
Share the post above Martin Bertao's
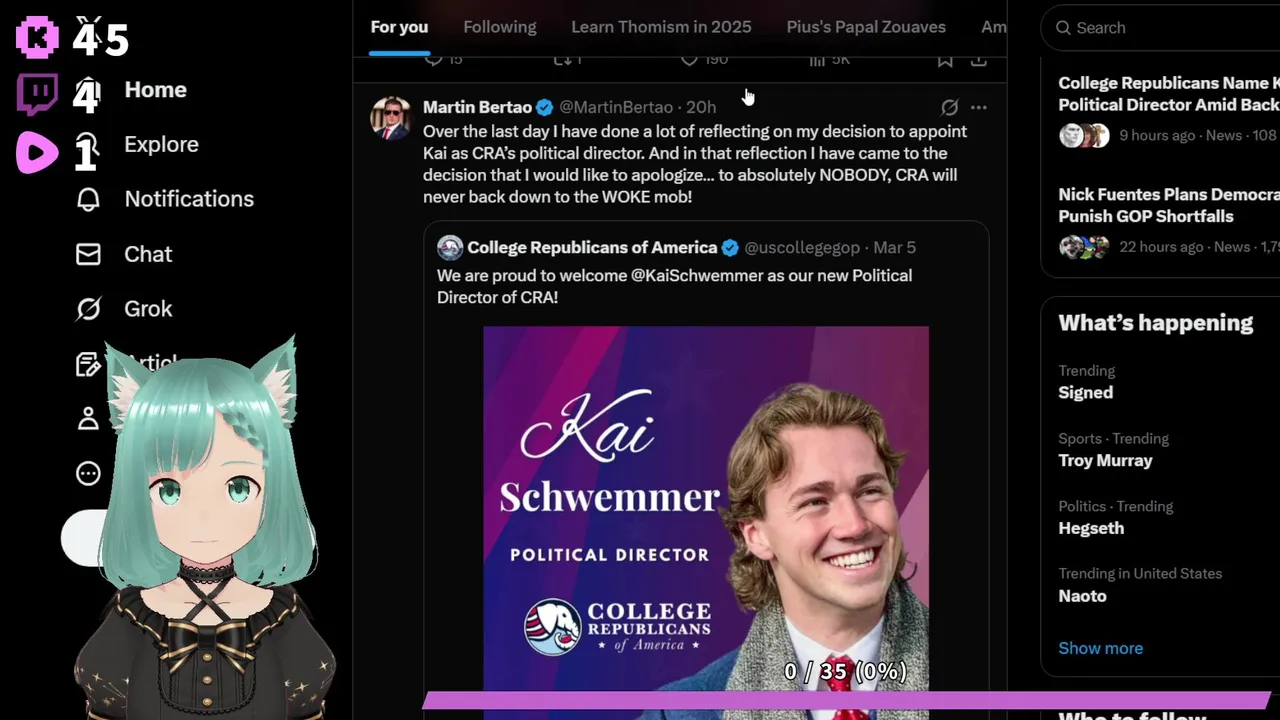coord(979,60)
